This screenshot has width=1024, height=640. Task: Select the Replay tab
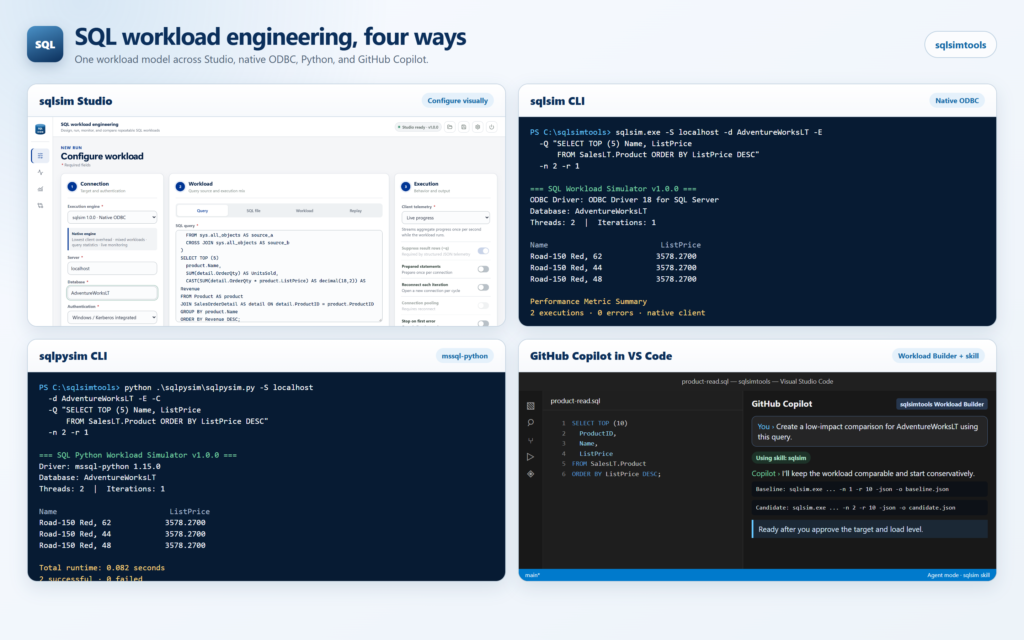click(x=355, y=211)
